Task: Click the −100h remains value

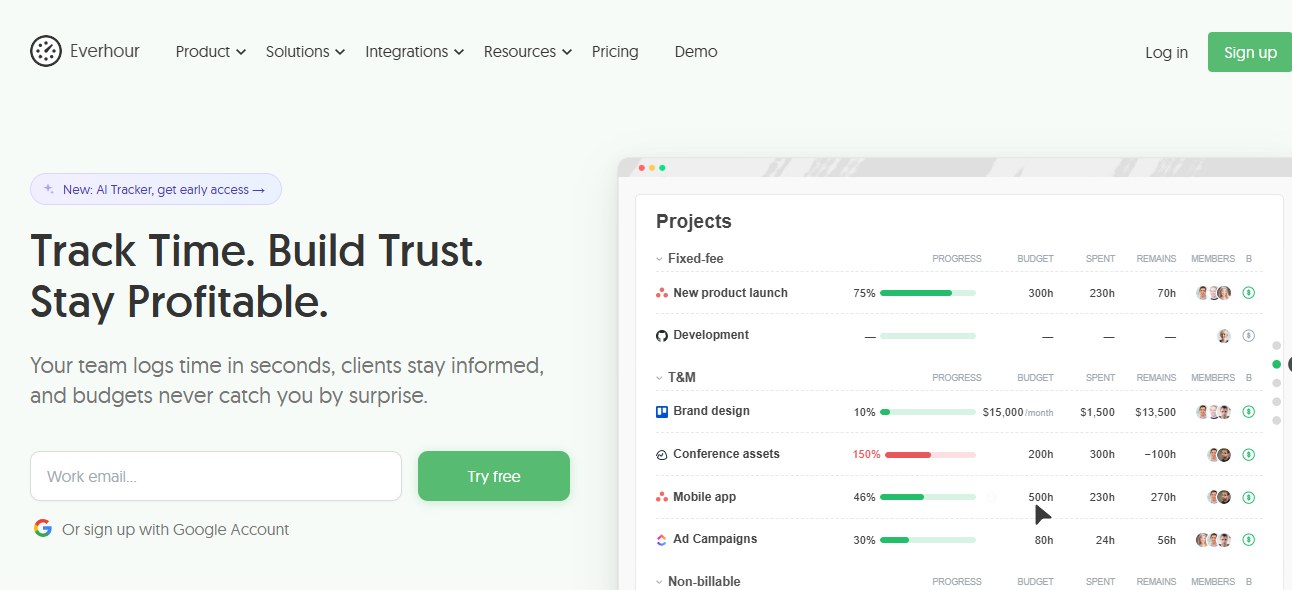Action: pyautogui.click(x=1160, y=454)
